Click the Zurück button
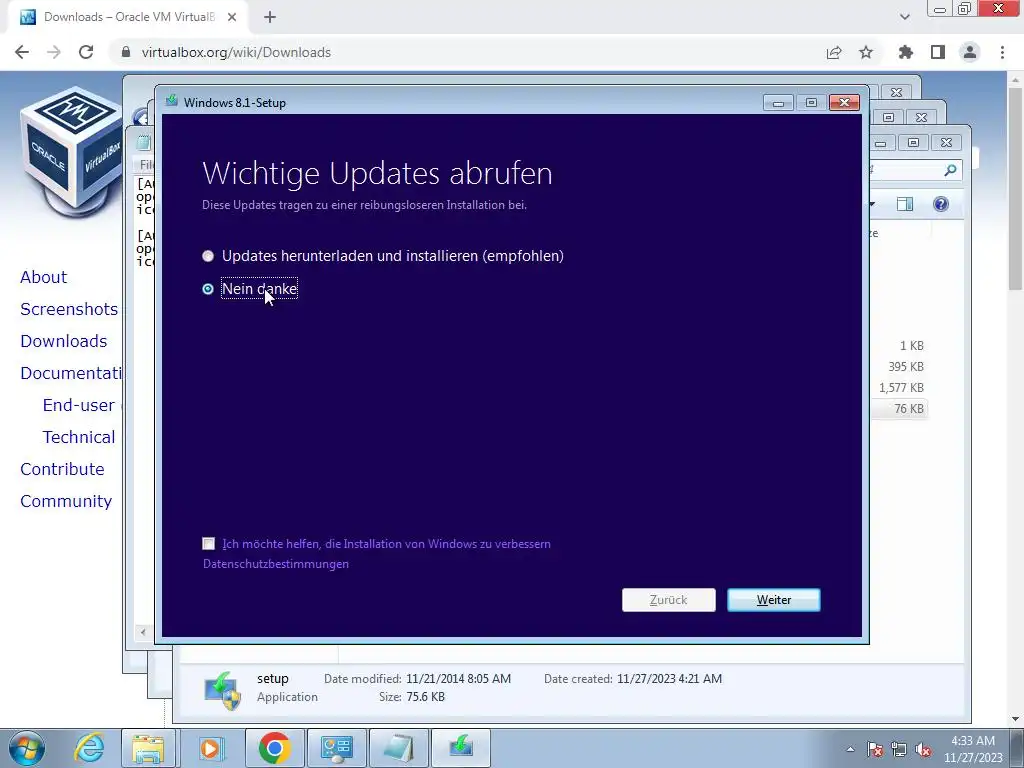Viewport: 1024px width, 768px height. (669, 600)
